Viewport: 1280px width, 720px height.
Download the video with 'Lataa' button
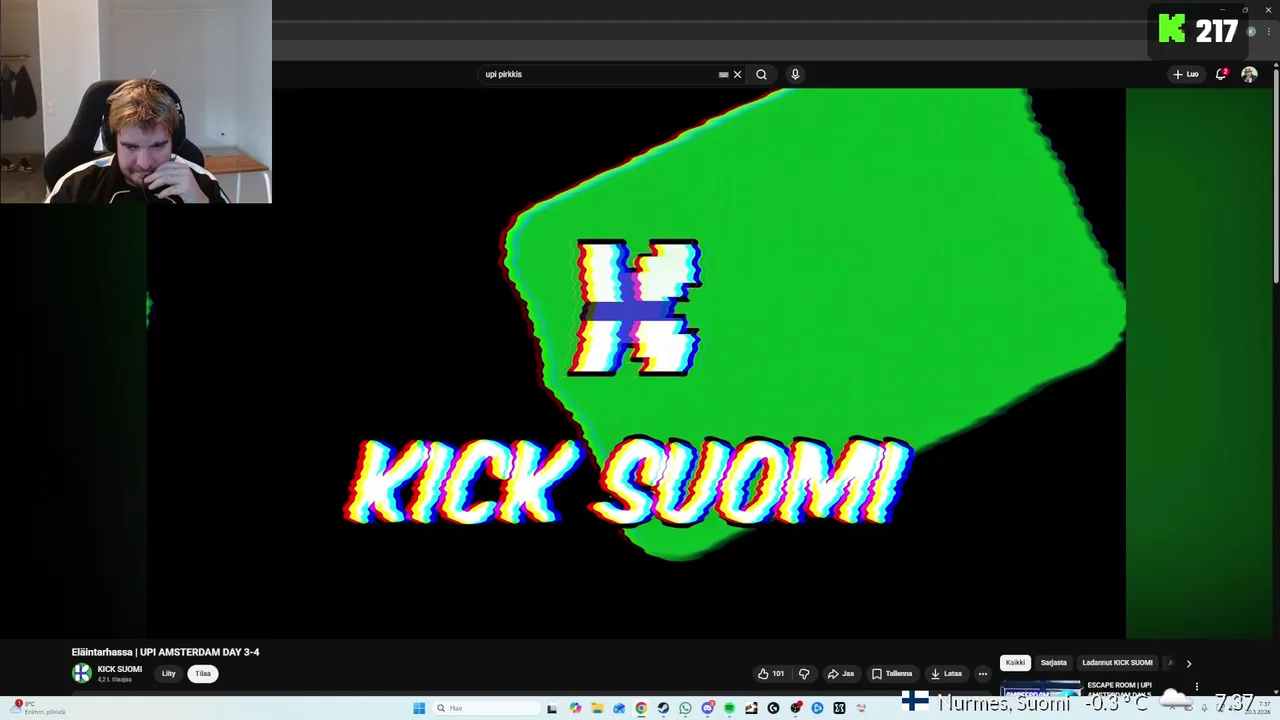946,674
